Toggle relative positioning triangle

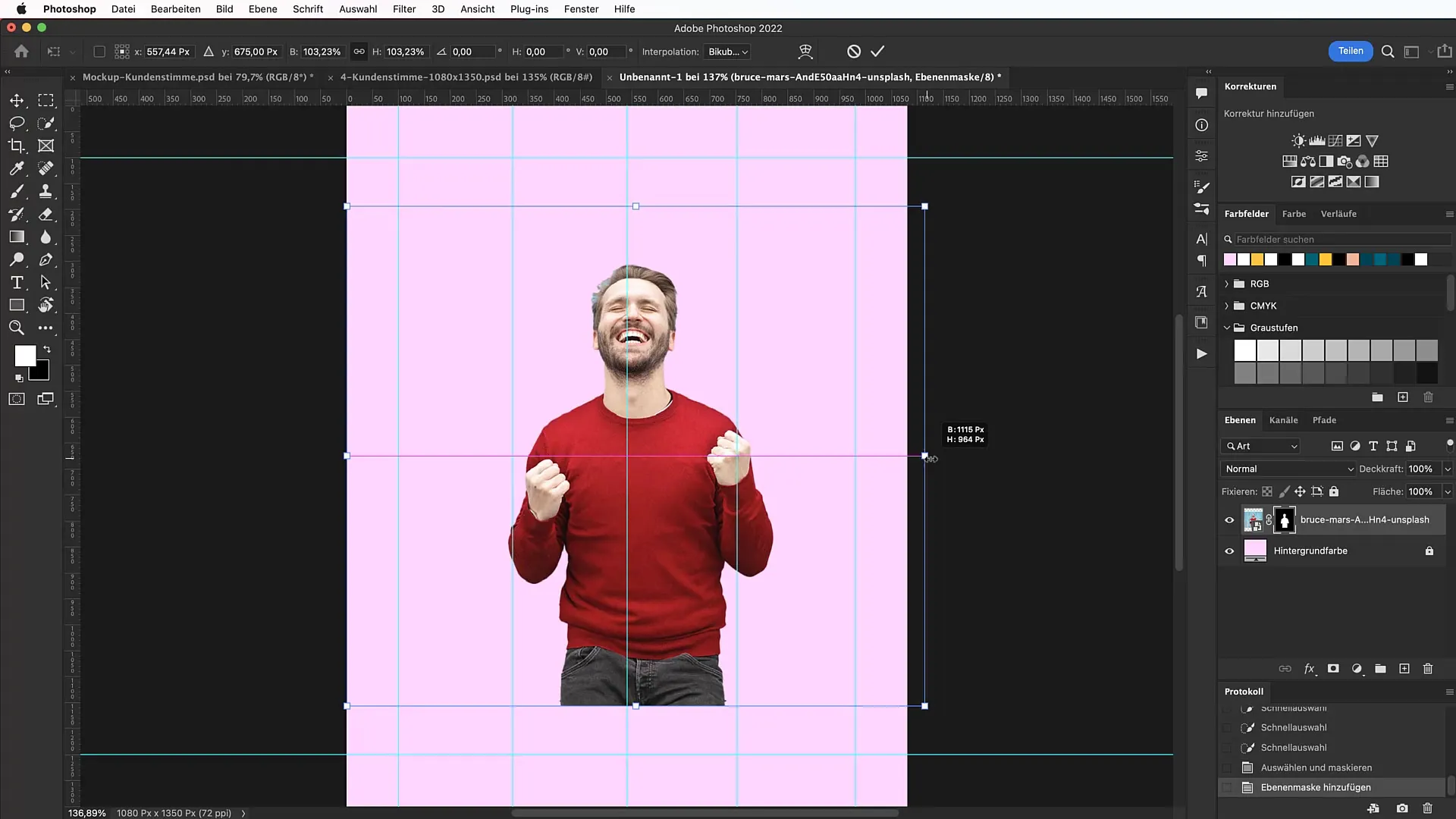point(209,52)
